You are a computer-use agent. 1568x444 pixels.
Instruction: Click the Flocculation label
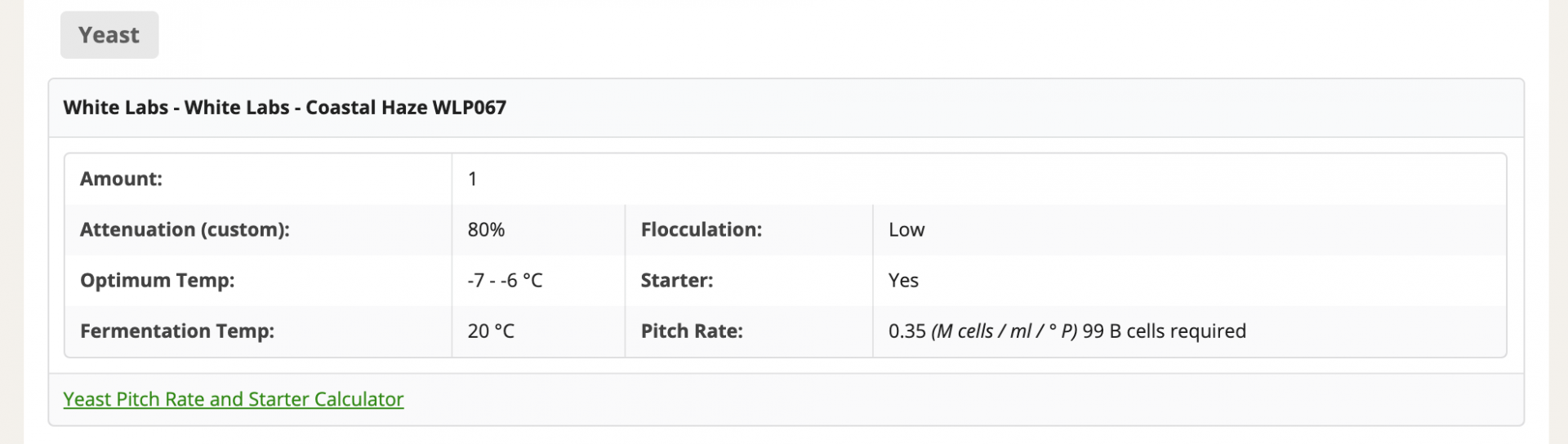[701, 229]
